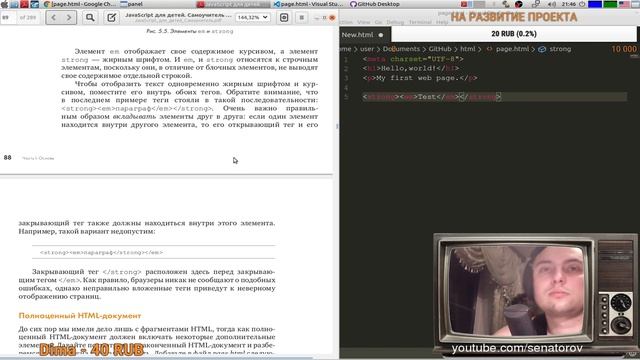Click the 'Полноценный HTML-документ' heading in PDF
This screenshot has height=360, width=640.
(x=80, y=316)
